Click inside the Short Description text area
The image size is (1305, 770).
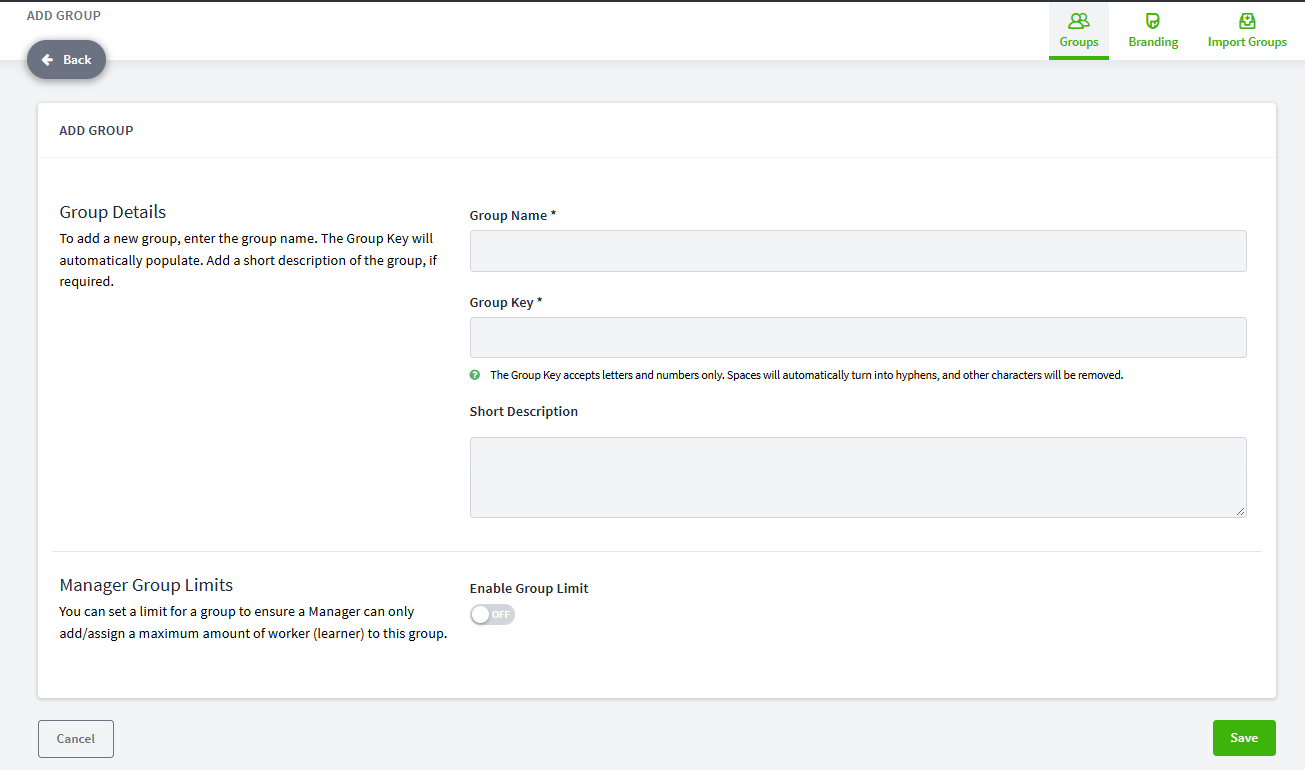pos(858,477)
